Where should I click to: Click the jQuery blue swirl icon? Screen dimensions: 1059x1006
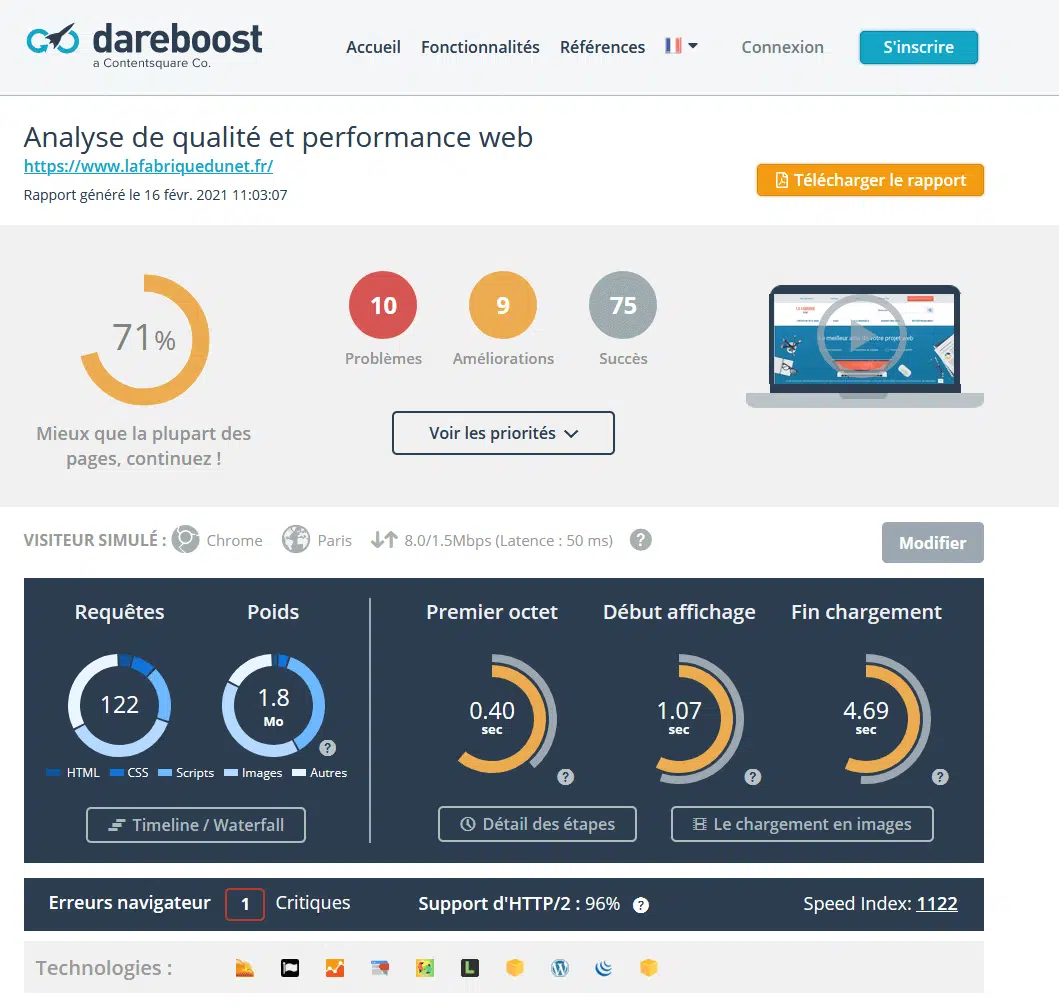604,968
